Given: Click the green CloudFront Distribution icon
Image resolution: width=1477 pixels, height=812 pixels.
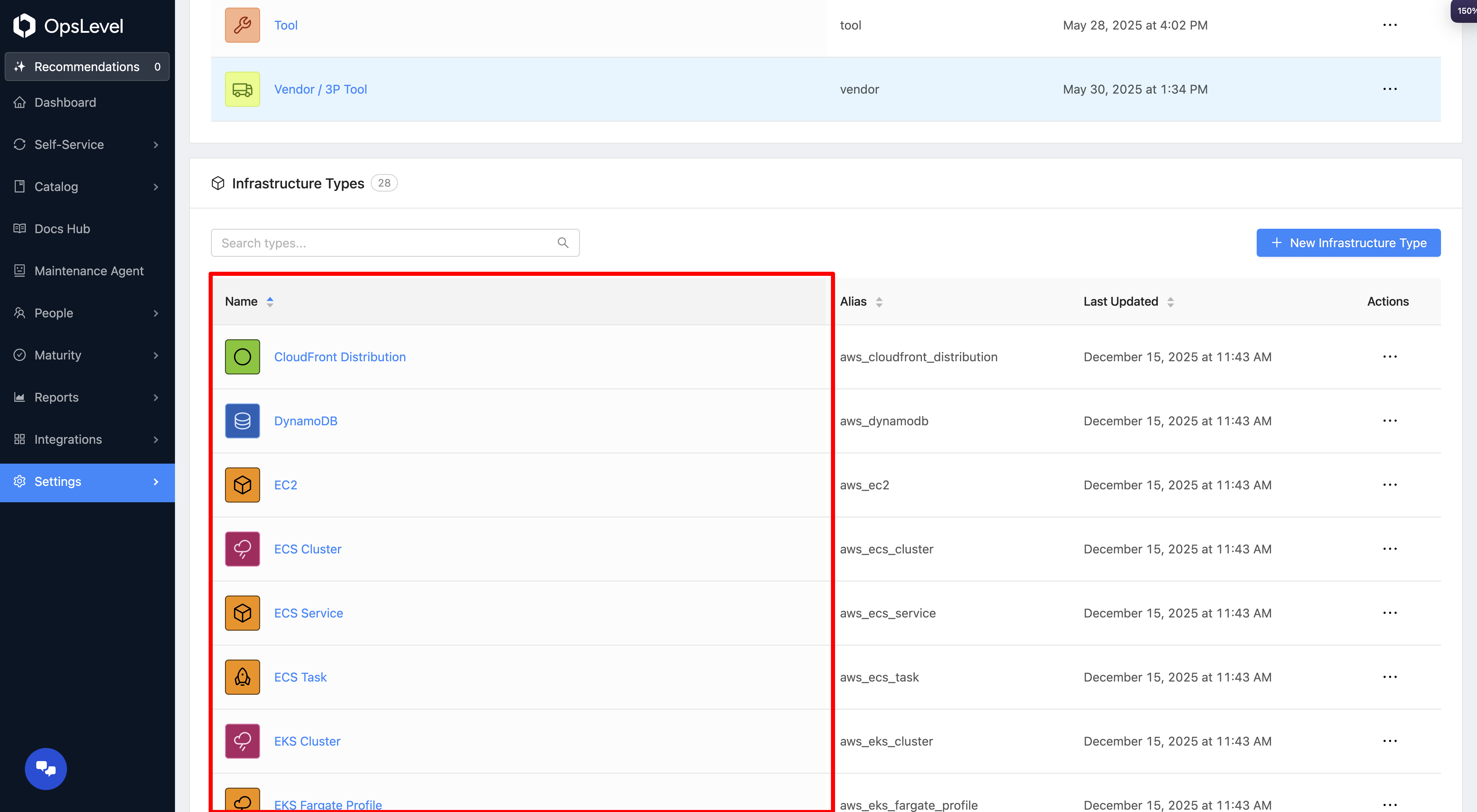Looking at the screenshot, I should click(242, 357).
